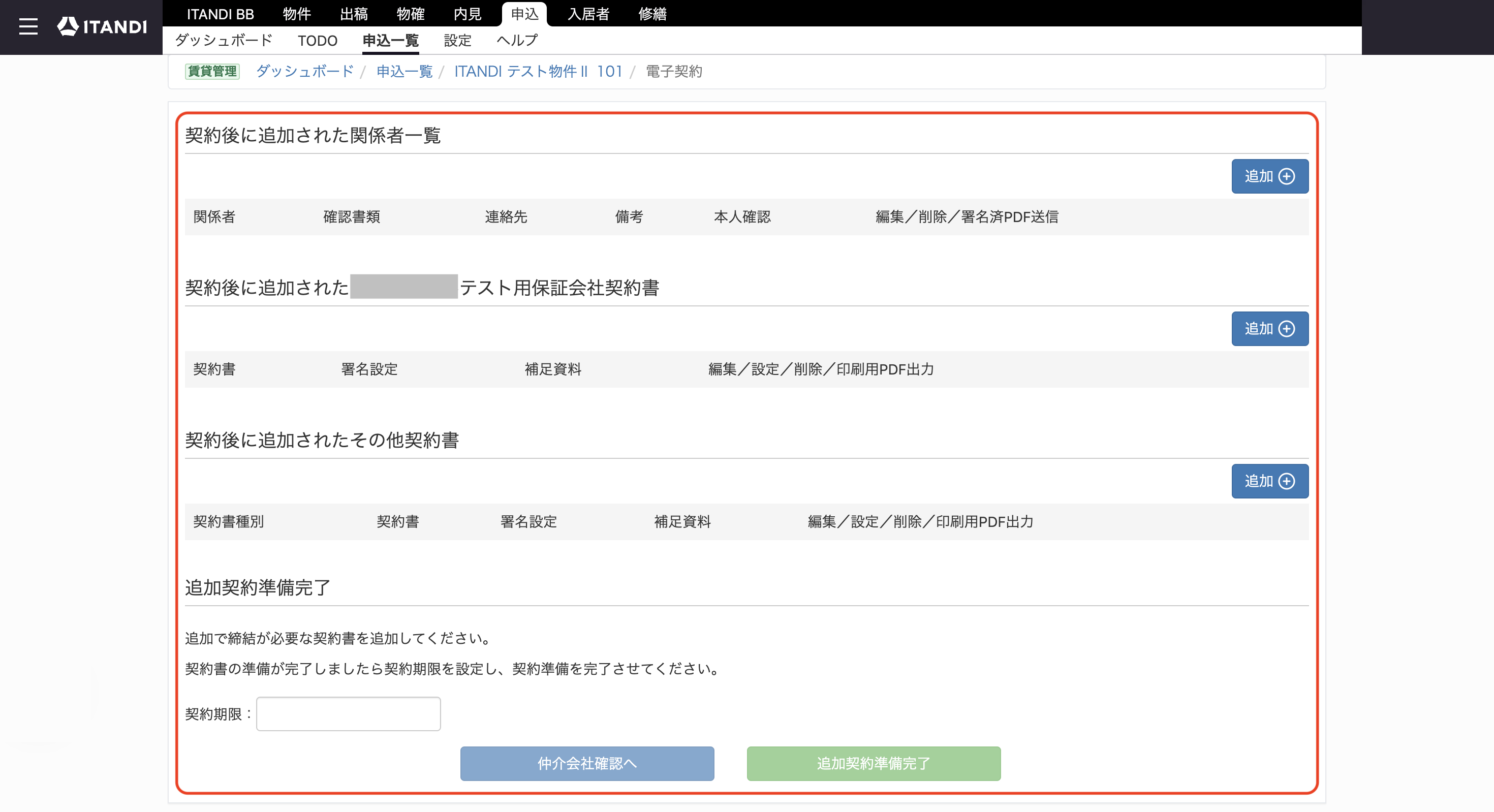Switch to the 出稿 top tab
This screenshot has width=1494, height=812.
(354, 14)
